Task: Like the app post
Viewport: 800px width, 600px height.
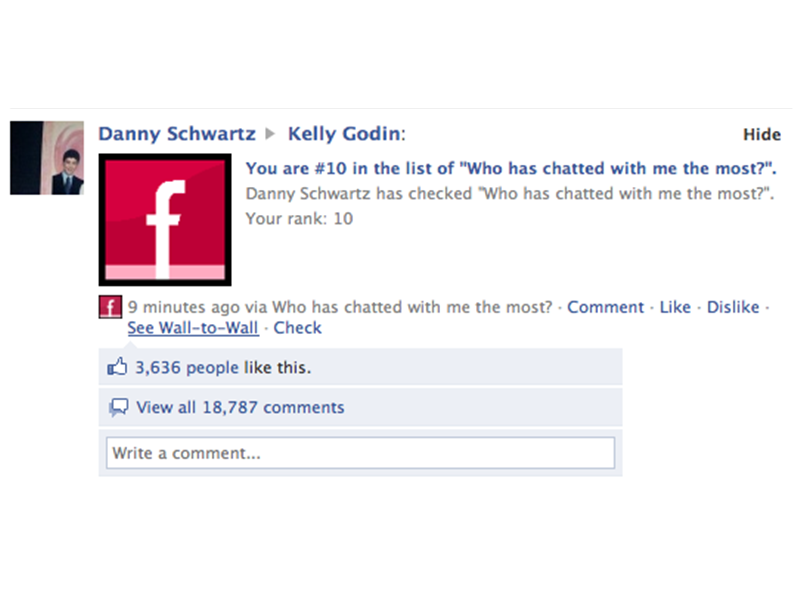Action: [675, 307]
